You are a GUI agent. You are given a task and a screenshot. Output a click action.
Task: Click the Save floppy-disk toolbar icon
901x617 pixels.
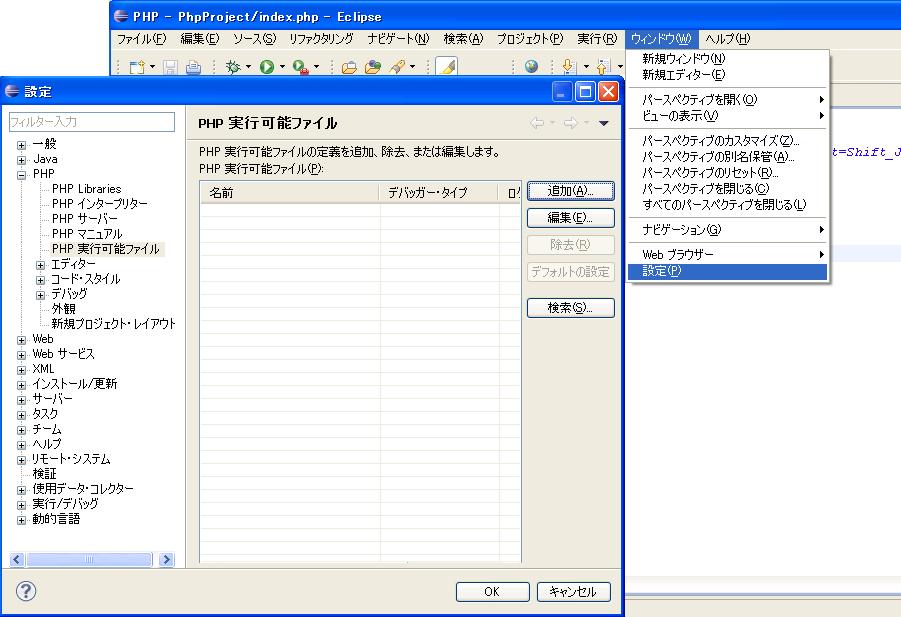pos(170,67)
